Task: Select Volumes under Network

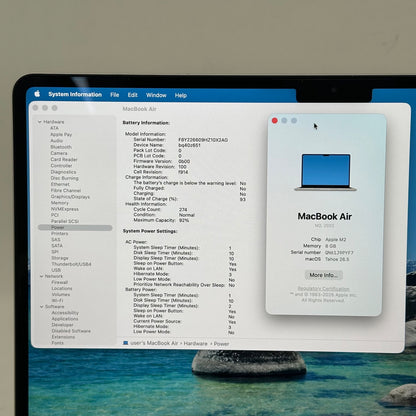Action: [x=61, y=294]
